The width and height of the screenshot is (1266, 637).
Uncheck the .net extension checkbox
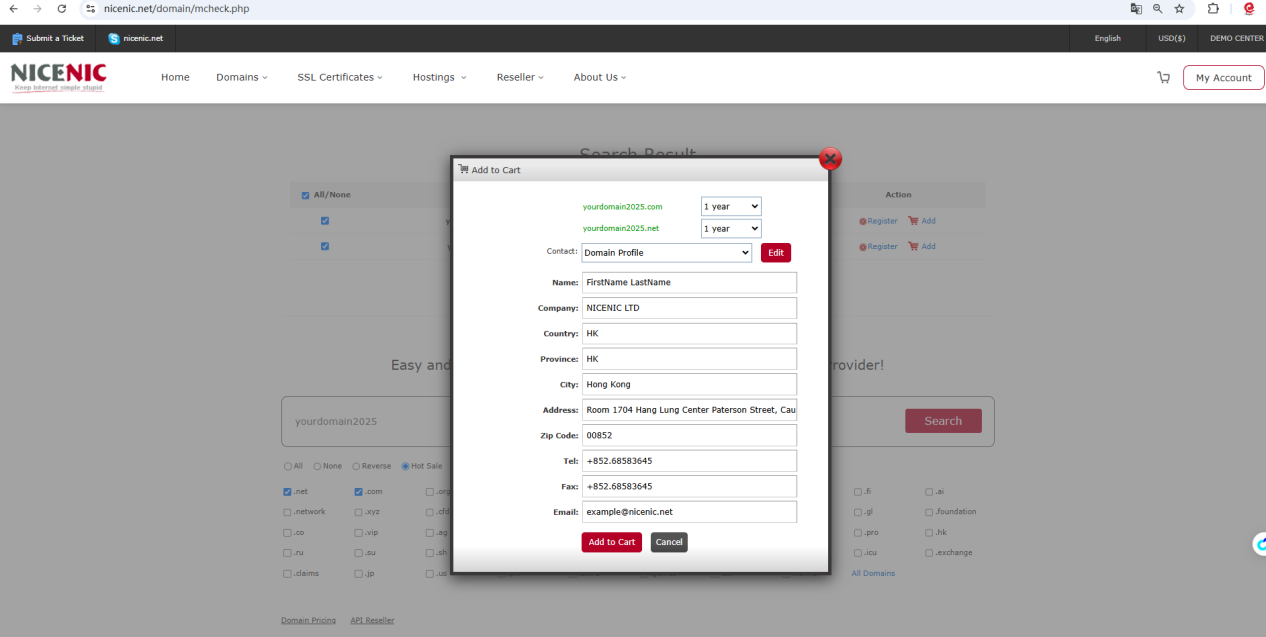[x=287, y=492]
